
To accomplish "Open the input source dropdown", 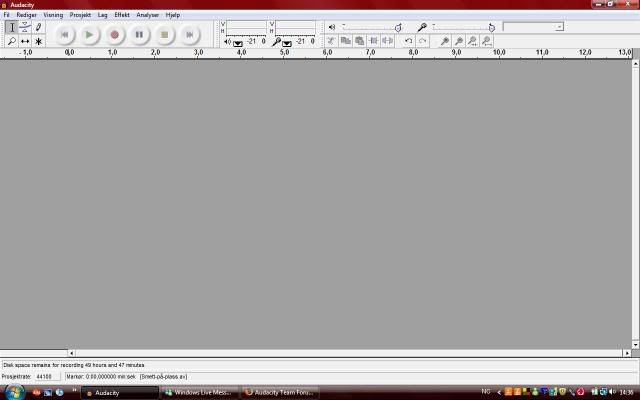I will tap(532, 27).
